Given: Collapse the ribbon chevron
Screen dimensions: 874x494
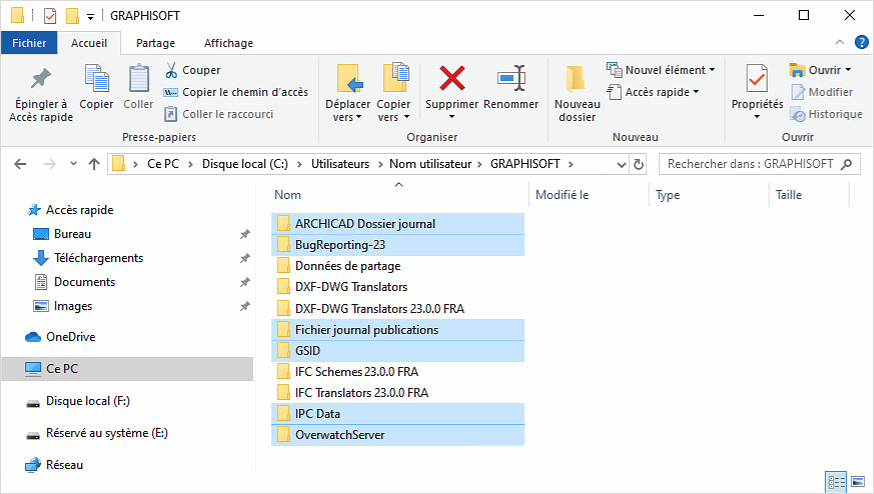Looking at the screenshot, I should 839,42.
